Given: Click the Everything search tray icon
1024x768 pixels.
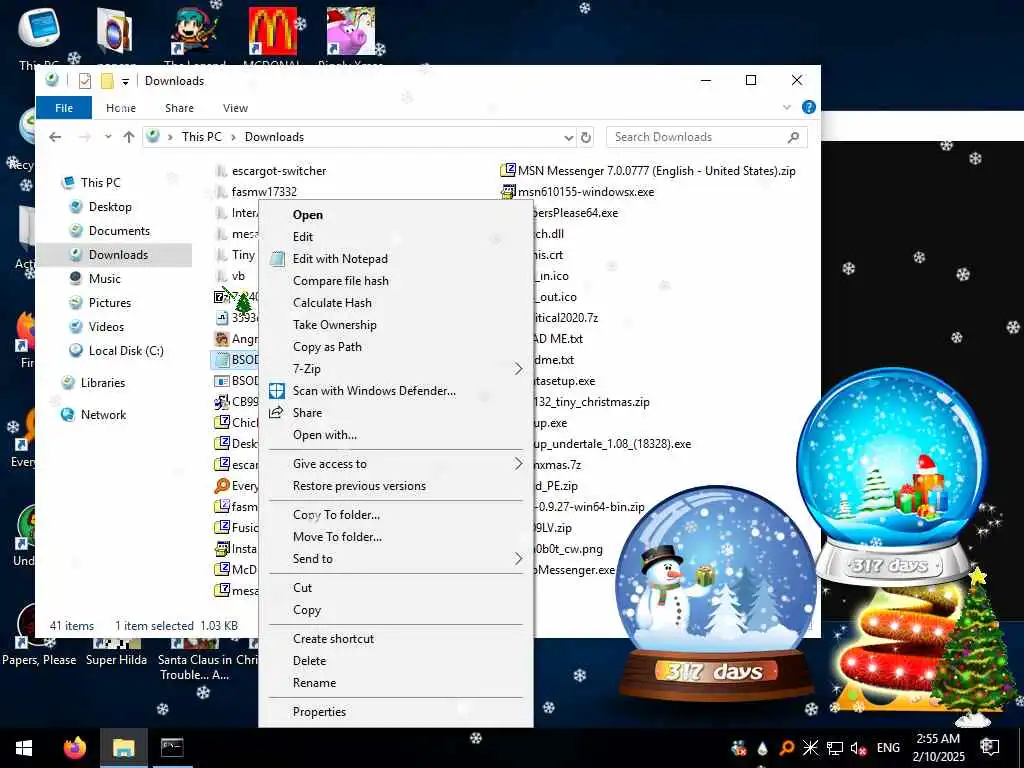Looking at the screenshot, I should (x=787, y=748).
